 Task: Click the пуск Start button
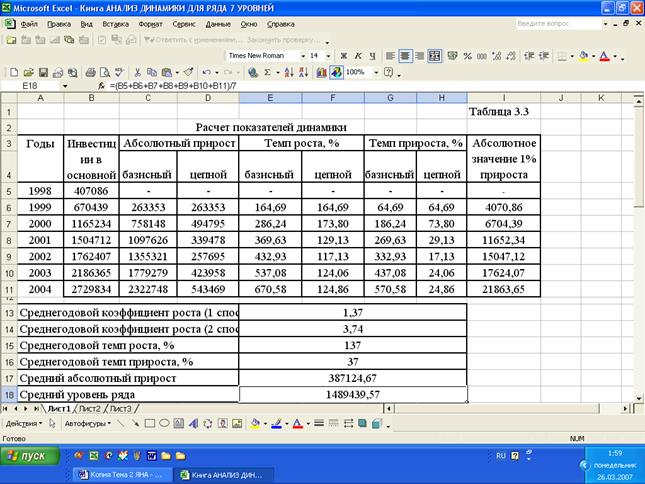click(x=30, y=456)
